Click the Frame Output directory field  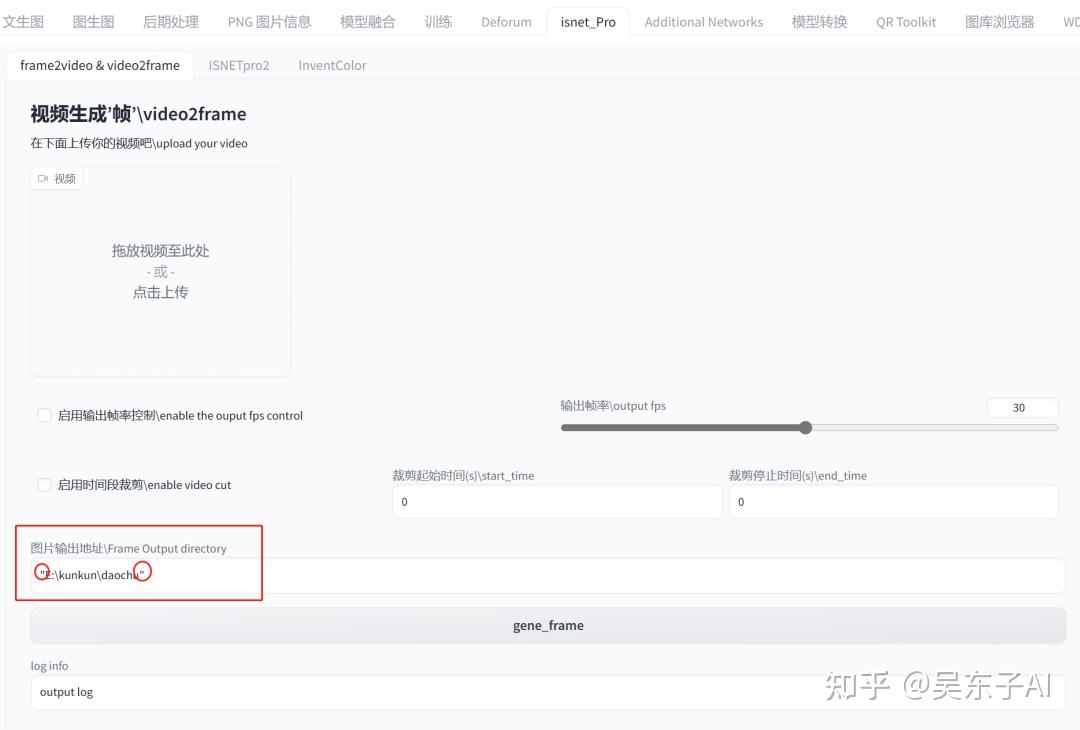point(548,575)
